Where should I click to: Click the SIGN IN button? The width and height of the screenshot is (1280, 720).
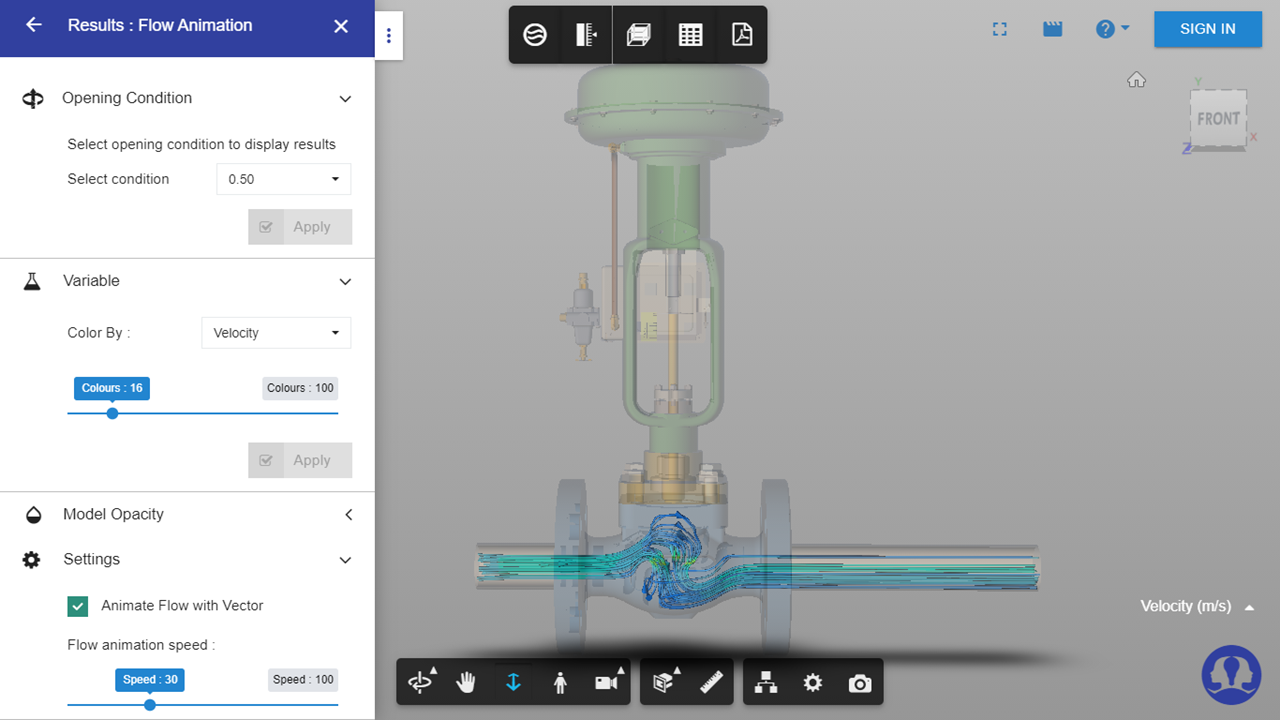tap(1207, 29)
